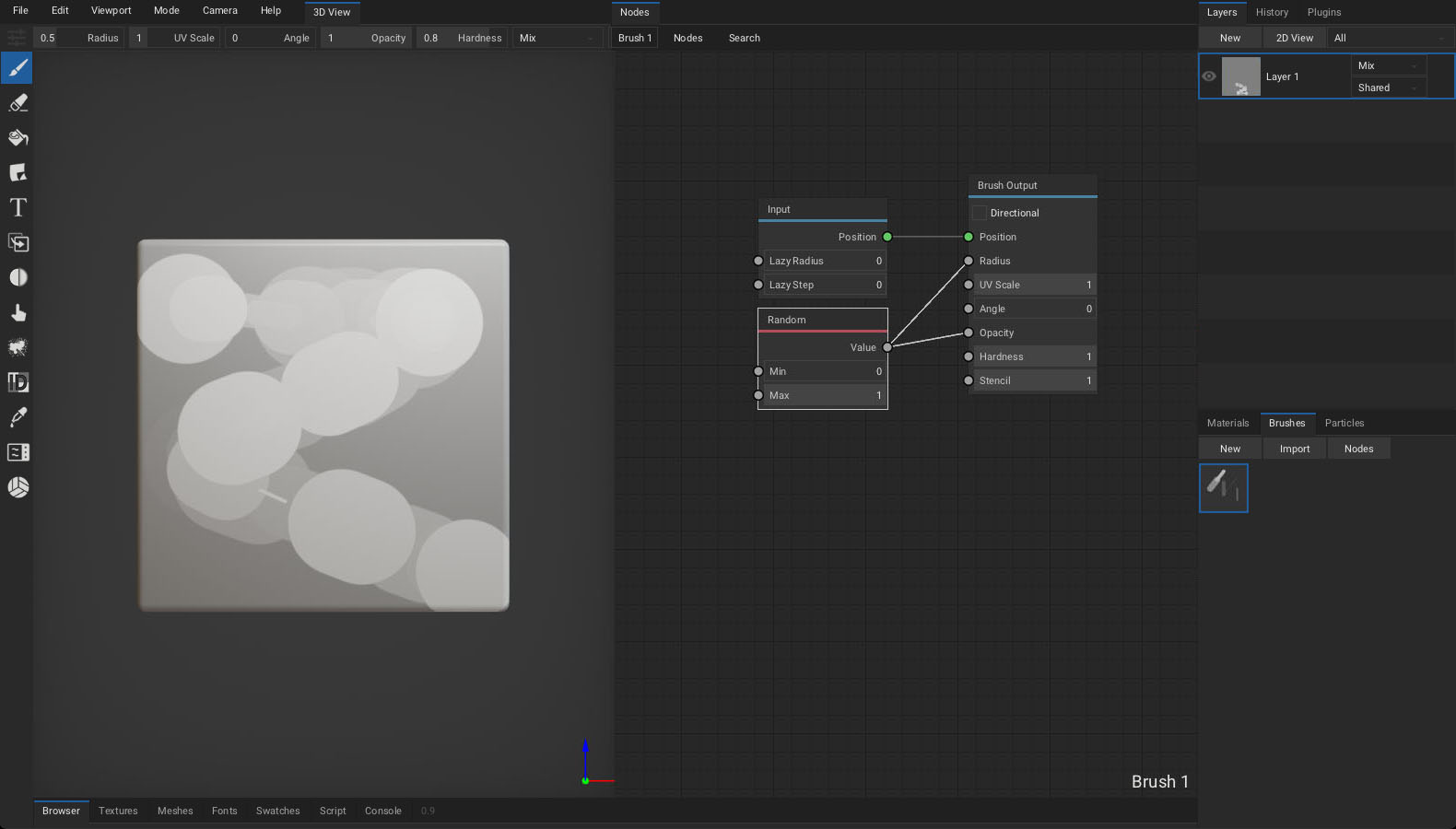
Task: Select the Brush tool
Action: click(18, 68)
